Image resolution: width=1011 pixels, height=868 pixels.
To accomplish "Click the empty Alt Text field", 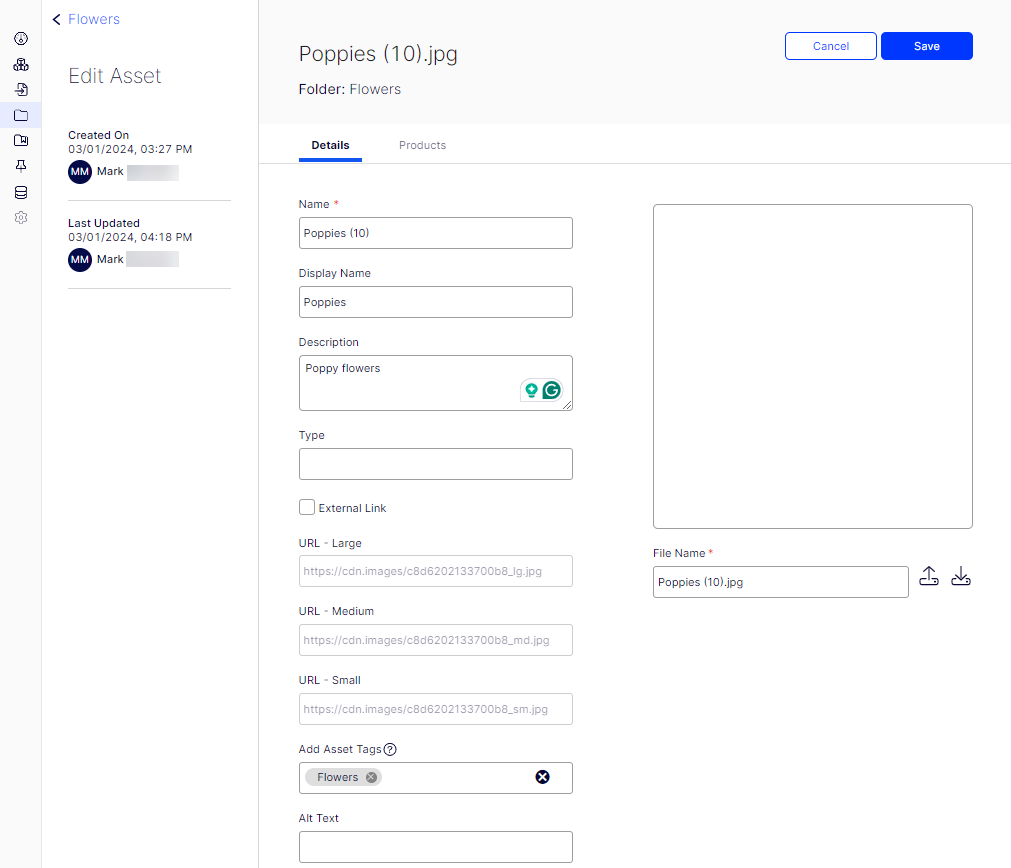I will tap(436, 847).
